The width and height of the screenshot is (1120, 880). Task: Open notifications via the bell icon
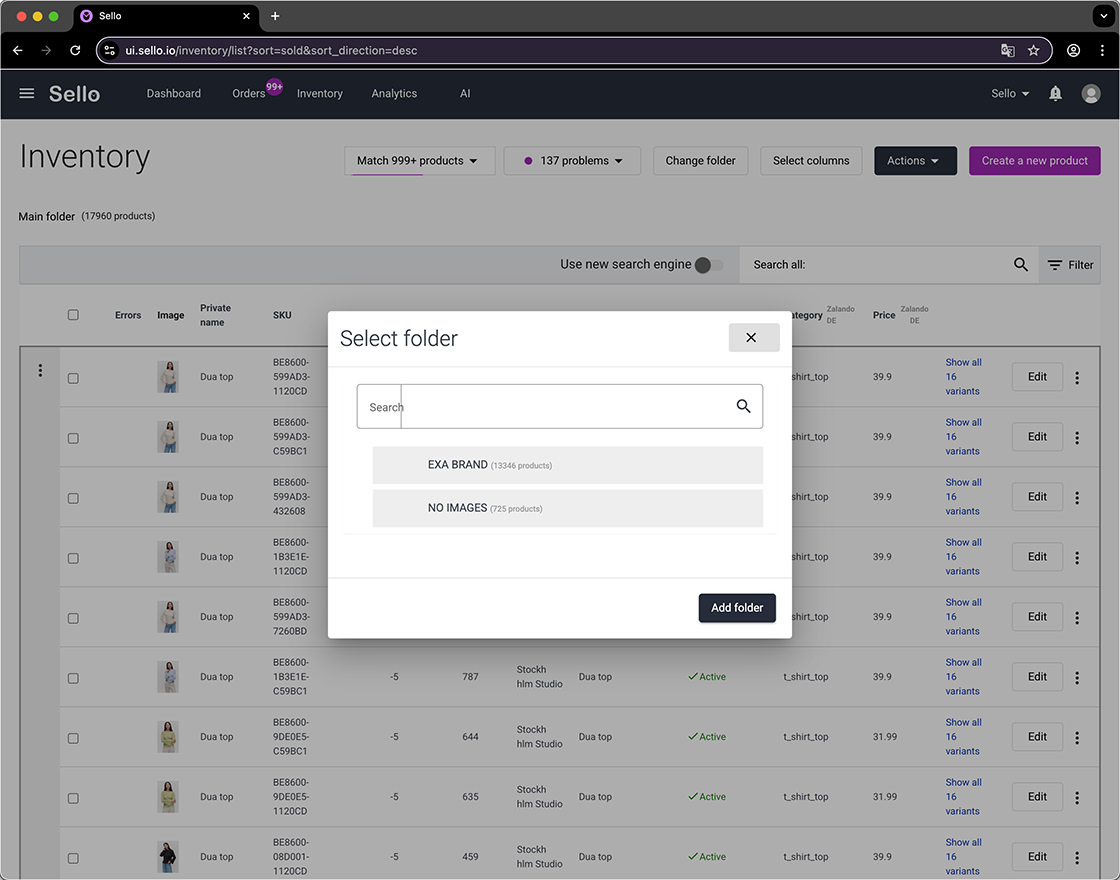coord(1055,93)
